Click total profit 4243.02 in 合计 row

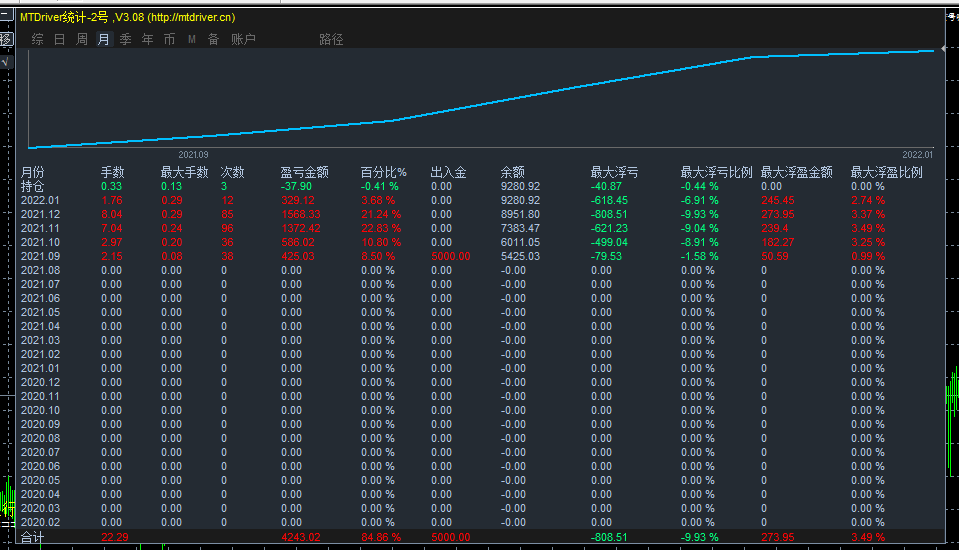coord(301,537)
